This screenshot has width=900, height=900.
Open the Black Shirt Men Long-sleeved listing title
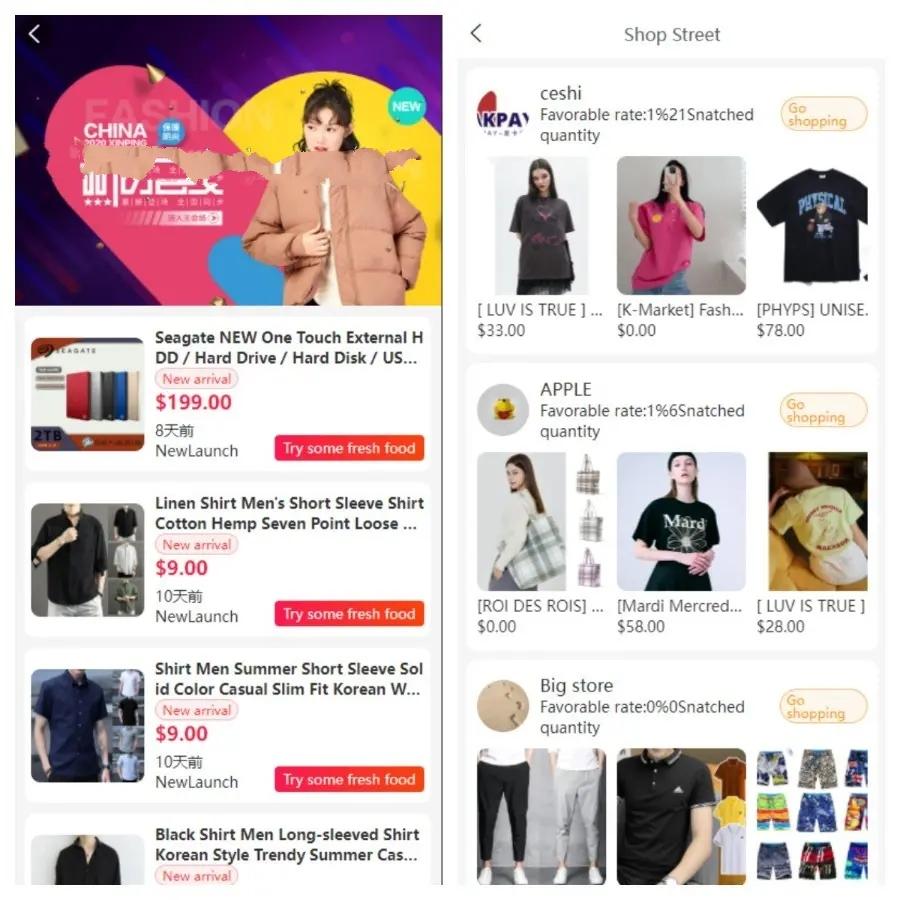[287, 844]
